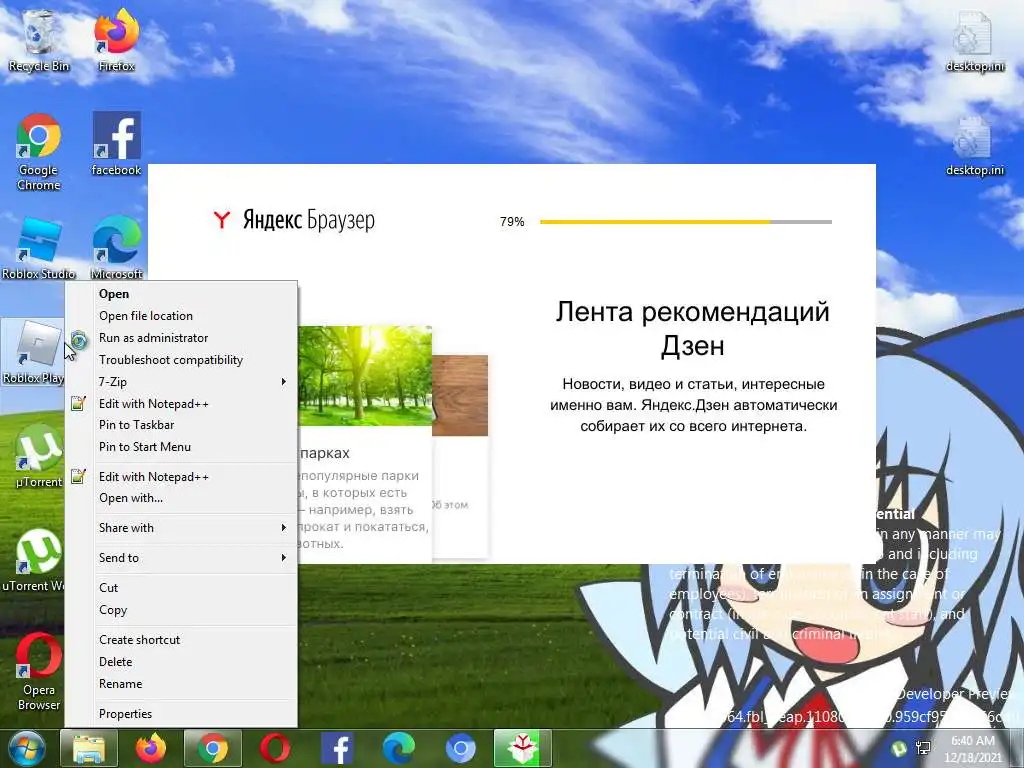The image size is (1024, 768).
Task: Click the network system tray icon
Action: pos(923,748)
